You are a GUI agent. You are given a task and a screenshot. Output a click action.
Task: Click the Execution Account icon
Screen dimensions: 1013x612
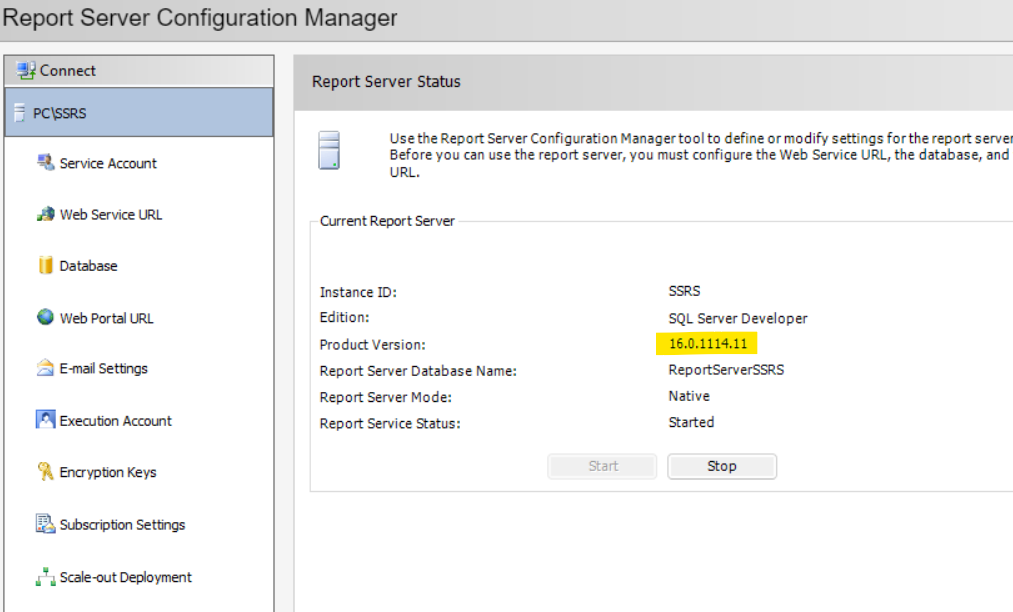(45, 420)
